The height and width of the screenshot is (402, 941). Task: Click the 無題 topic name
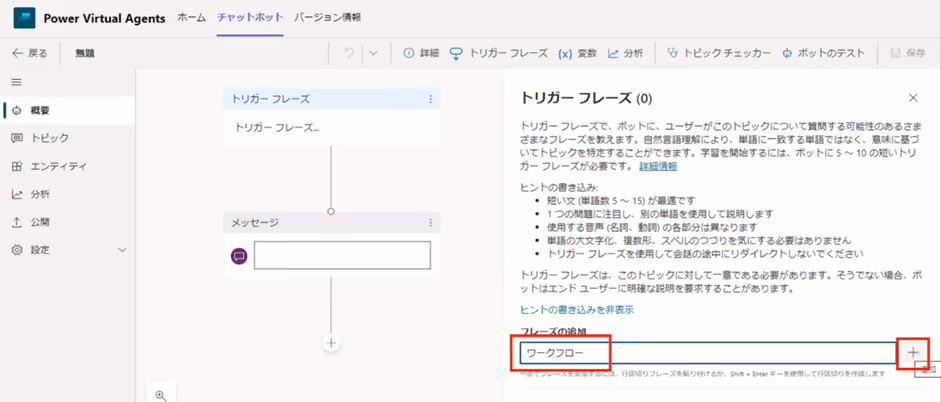click(x=85, y=53)
